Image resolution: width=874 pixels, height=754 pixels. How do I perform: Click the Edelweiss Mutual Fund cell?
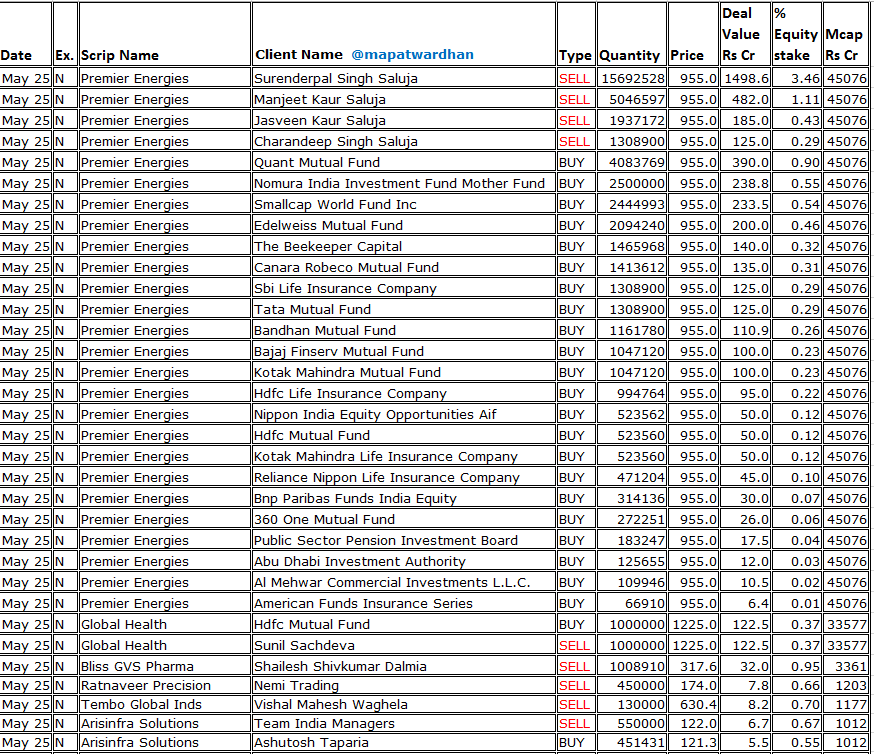point(404,226)
